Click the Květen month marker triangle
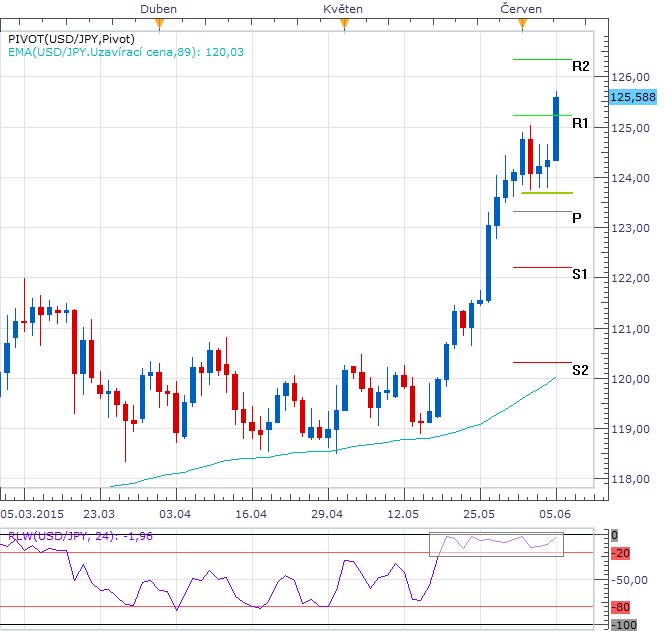Screen dimensions: 666x631 [344, 25]
